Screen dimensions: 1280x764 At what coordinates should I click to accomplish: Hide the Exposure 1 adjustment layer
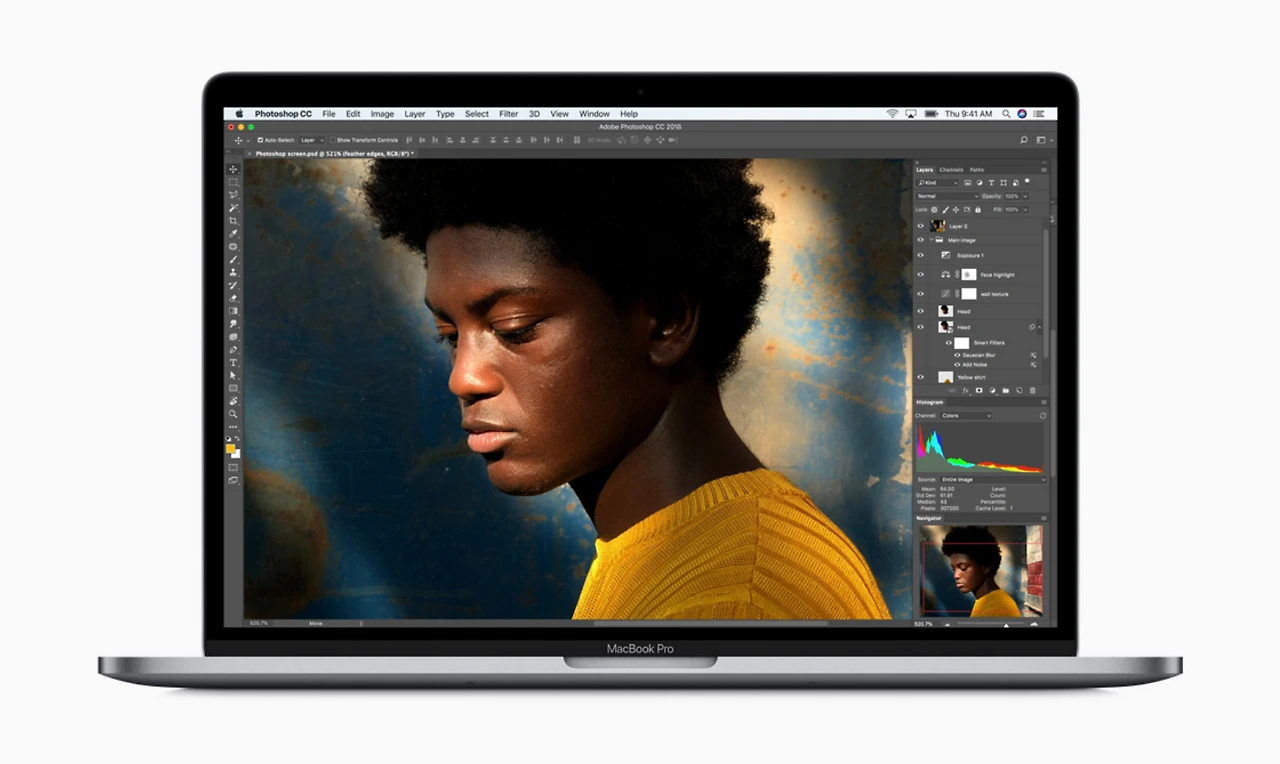[921, 255]
